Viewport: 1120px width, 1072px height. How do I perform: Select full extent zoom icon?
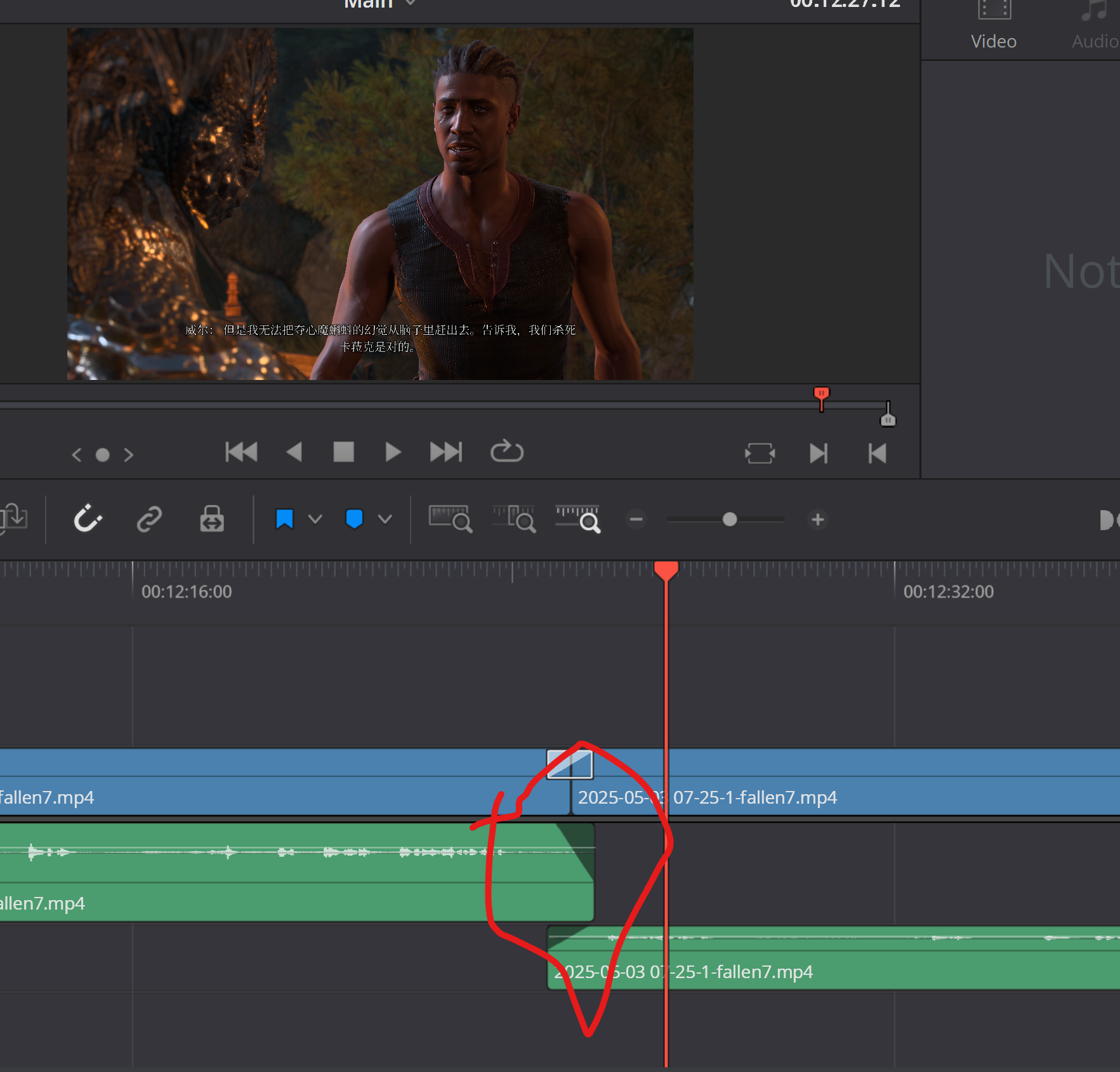tap(451, 519)
